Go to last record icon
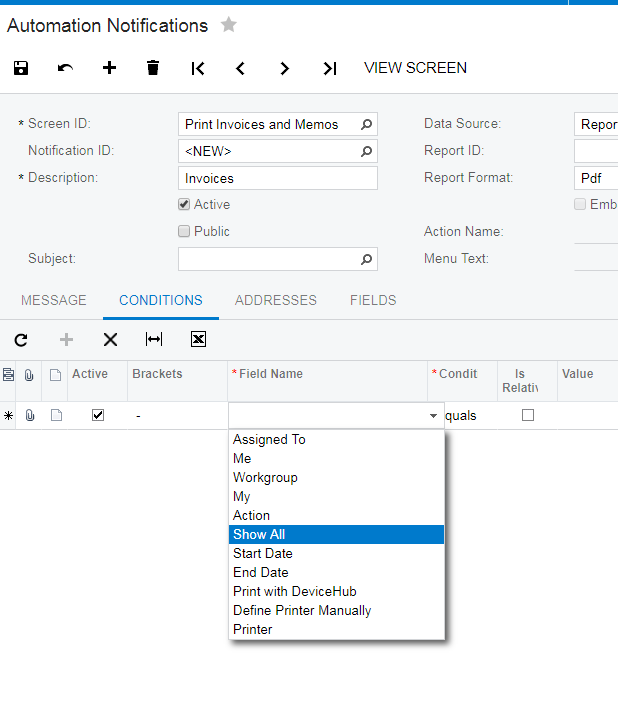 pos(329,68)
